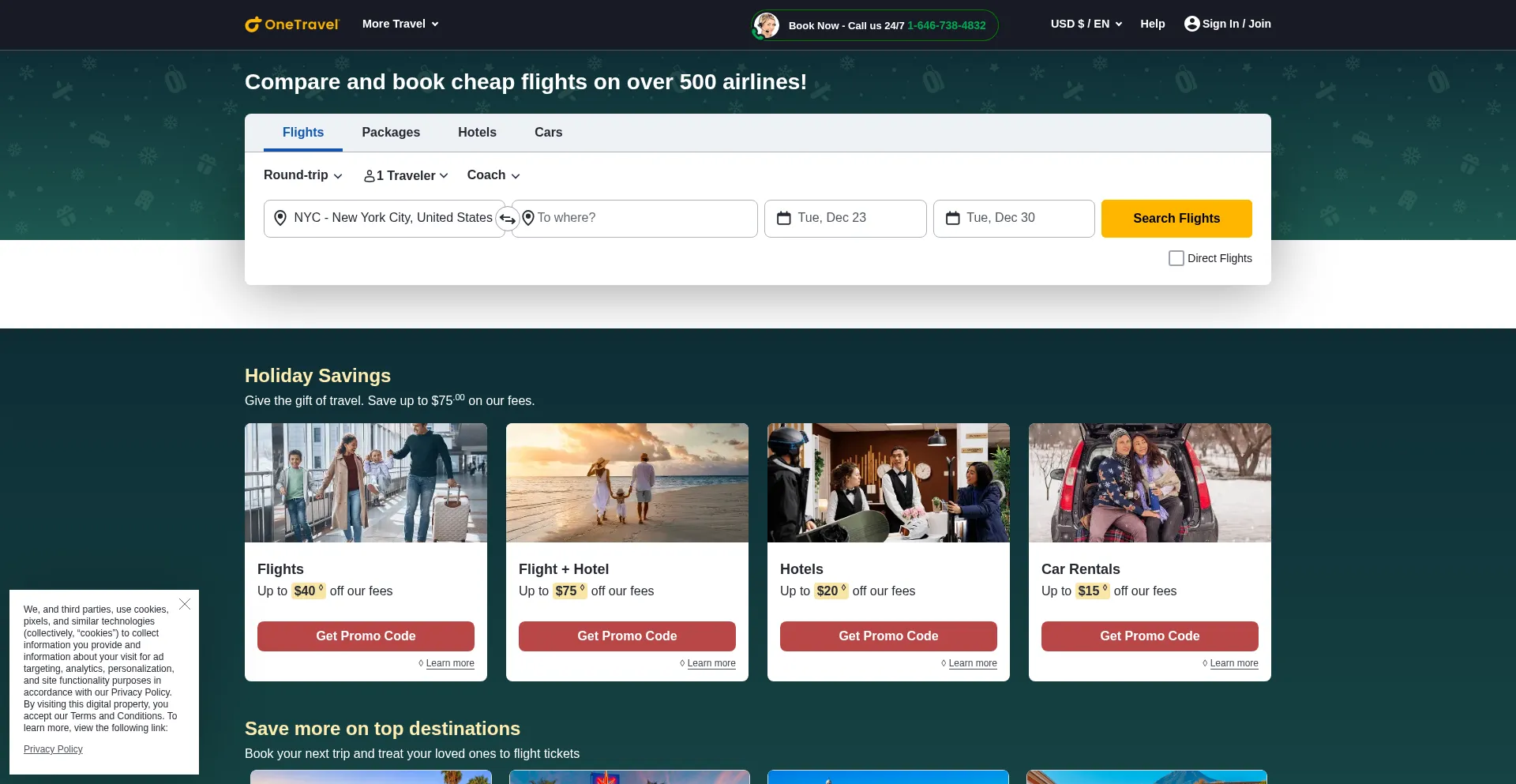Click the Hotels reception photo
Screen dimensions: 1516x784
pyautogui.click(x=888, y=482)
